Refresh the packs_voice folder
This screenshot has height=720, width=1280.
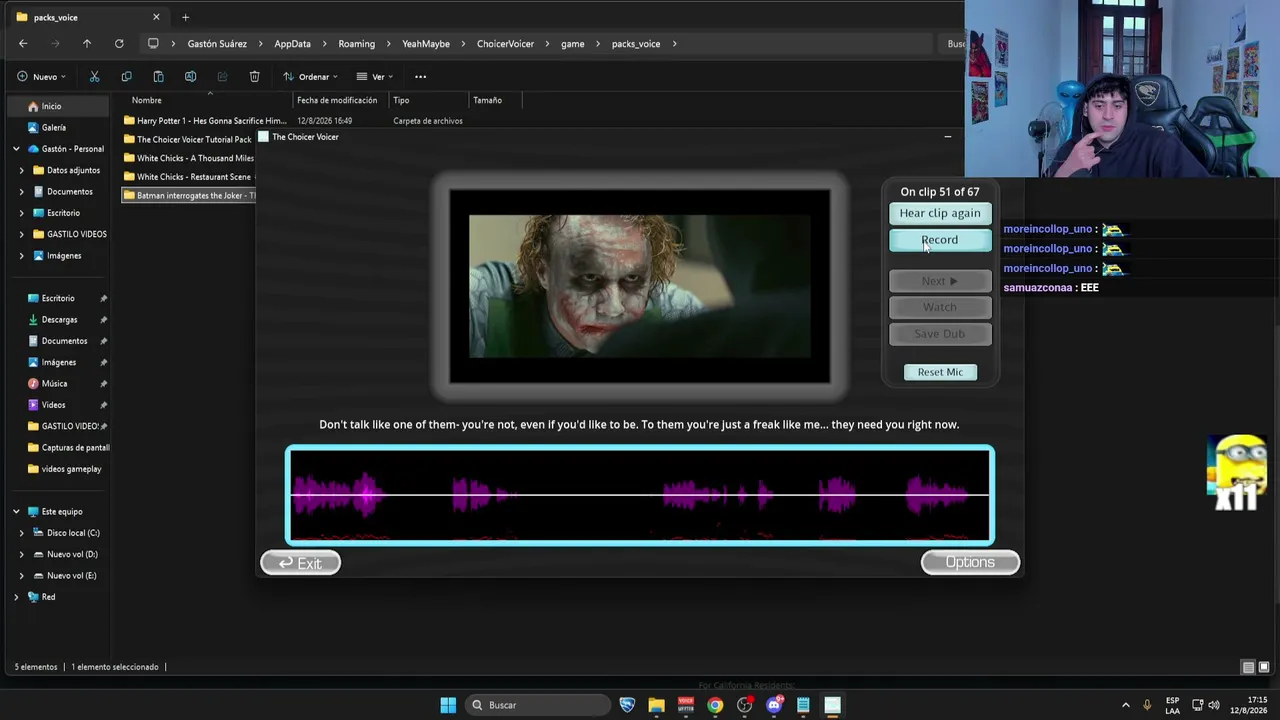[119, 44]
